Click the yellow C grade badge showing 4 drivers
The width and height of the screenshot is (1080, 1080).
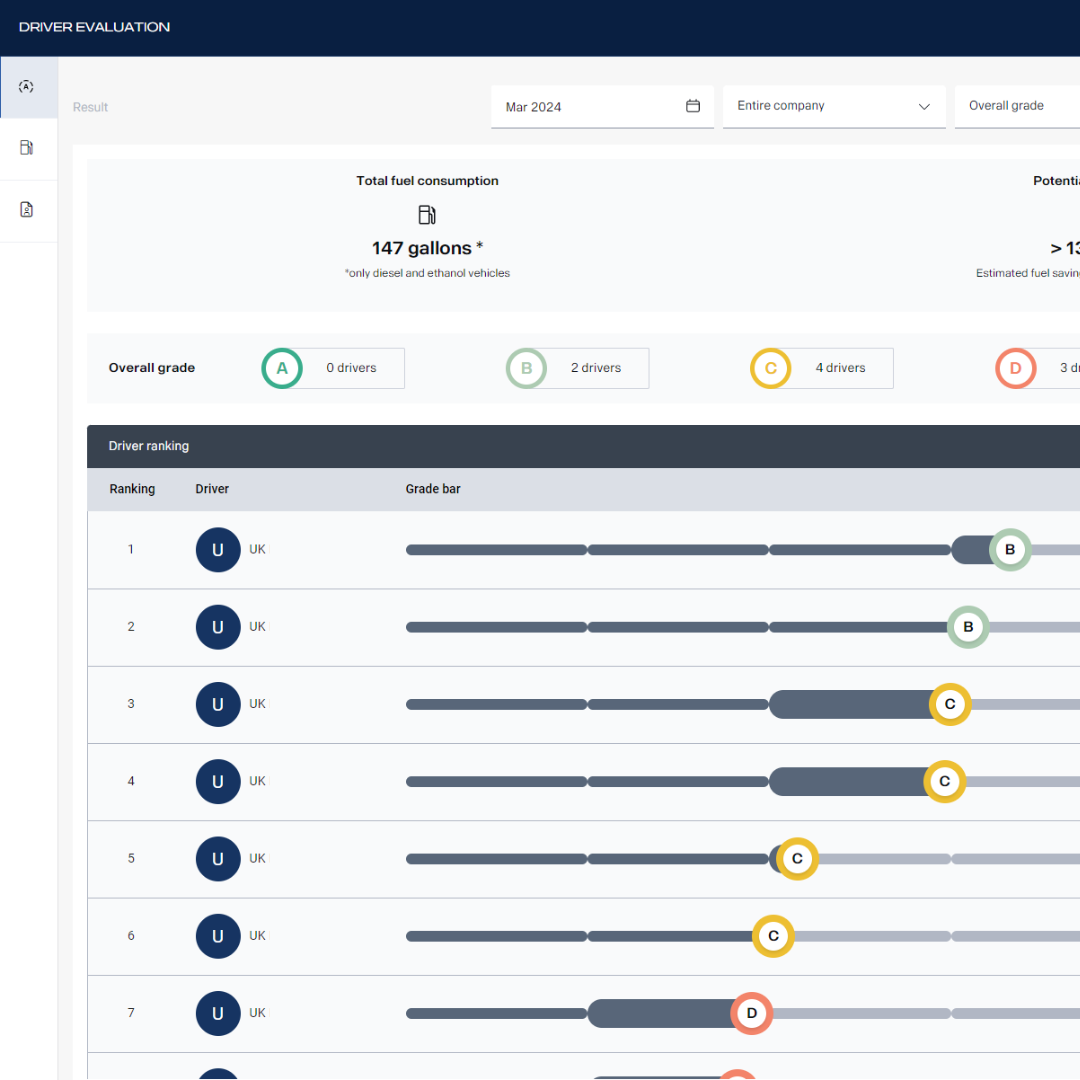click(x=770, y=368)
